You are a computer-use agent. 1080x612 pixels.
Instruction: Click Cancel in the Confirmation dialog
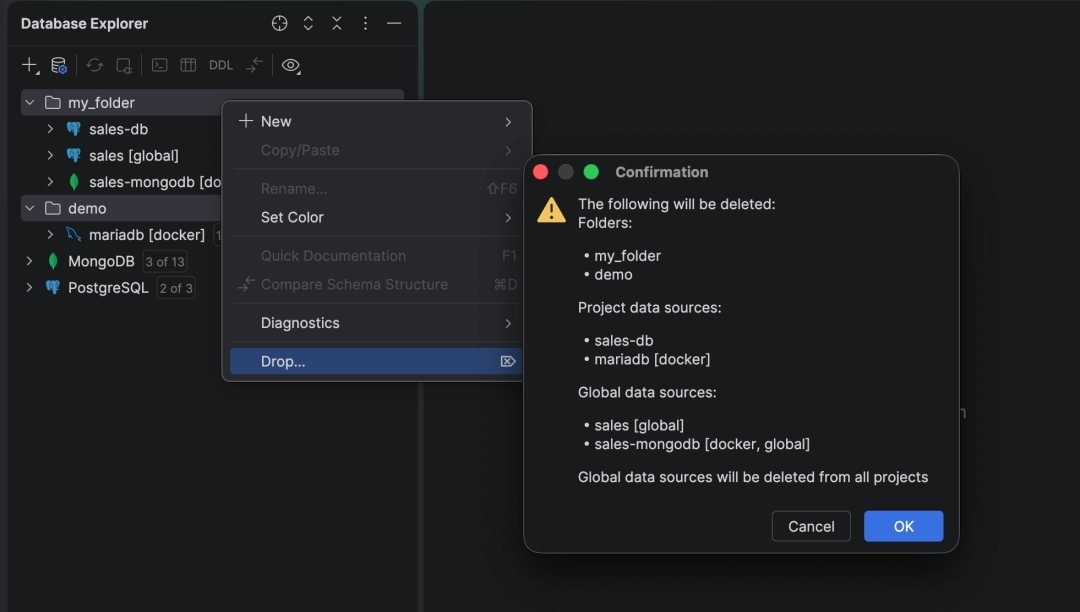click(811, 527)
